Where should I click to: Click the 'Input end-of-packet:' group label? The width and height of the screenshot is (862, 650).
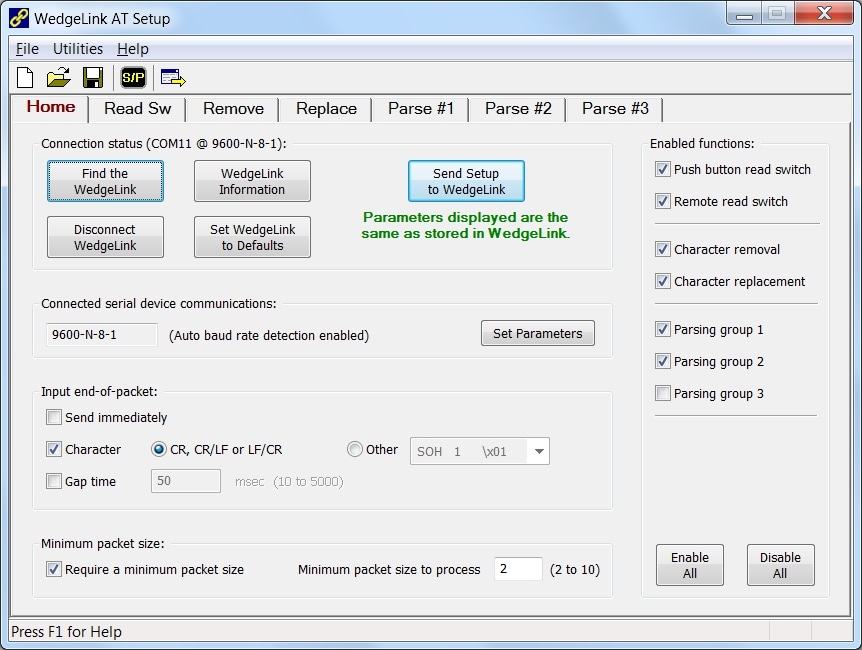tap(99, 392)
